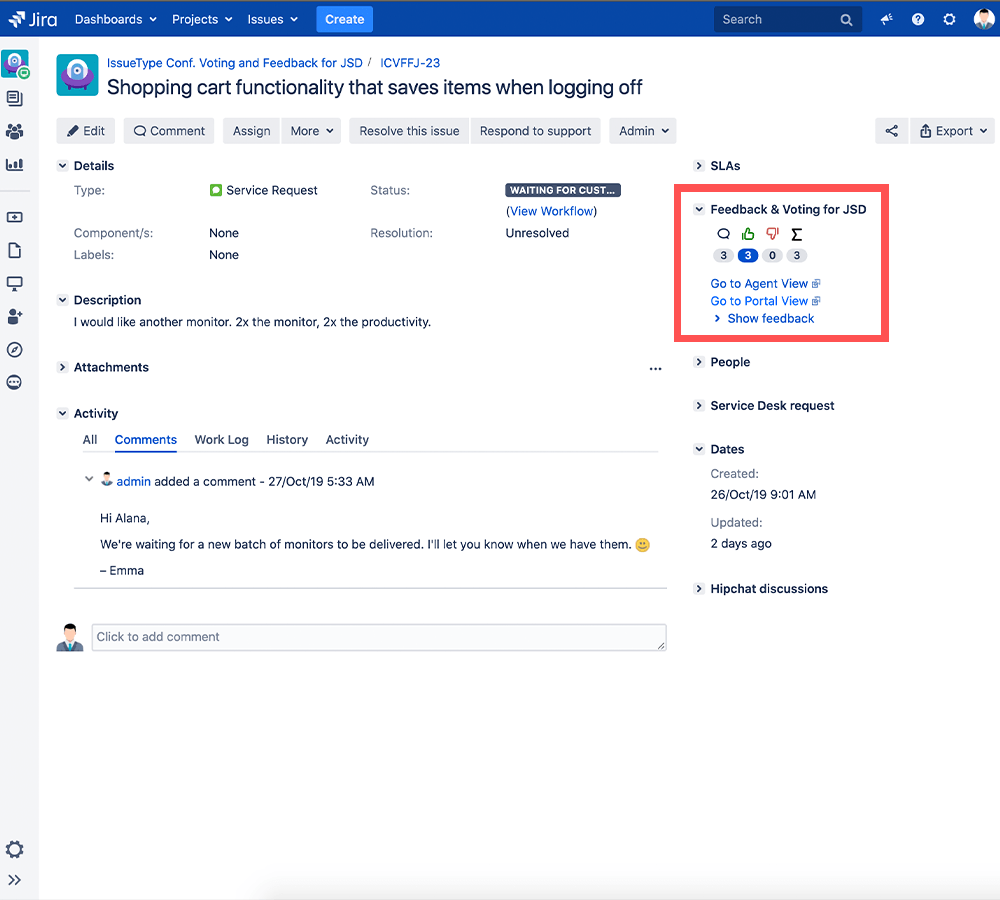
Task: Click the 0 downvote count badge
Action: tap(772, 256)
